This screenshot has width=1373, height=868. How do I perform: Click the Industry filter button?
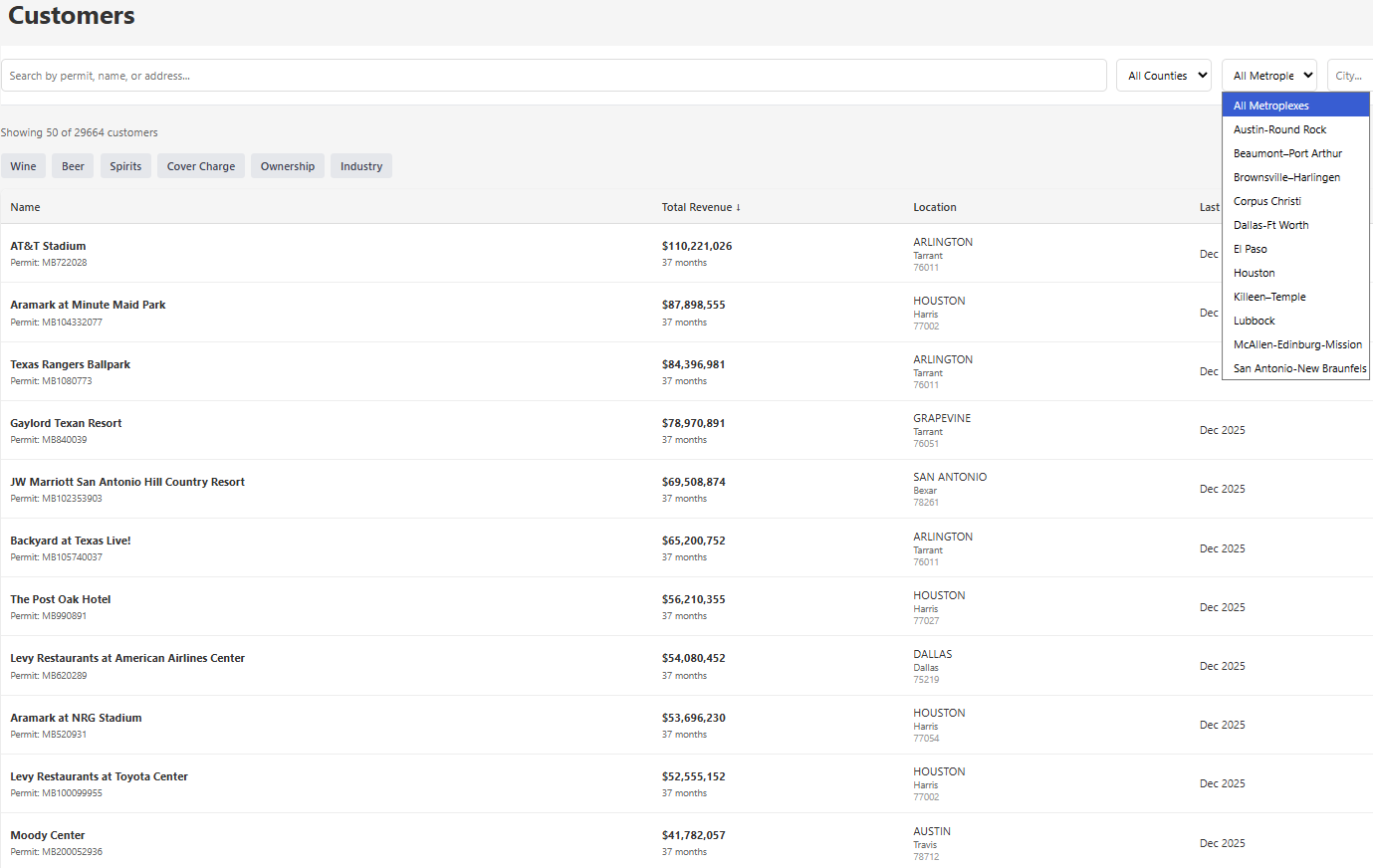pos(360,166)
